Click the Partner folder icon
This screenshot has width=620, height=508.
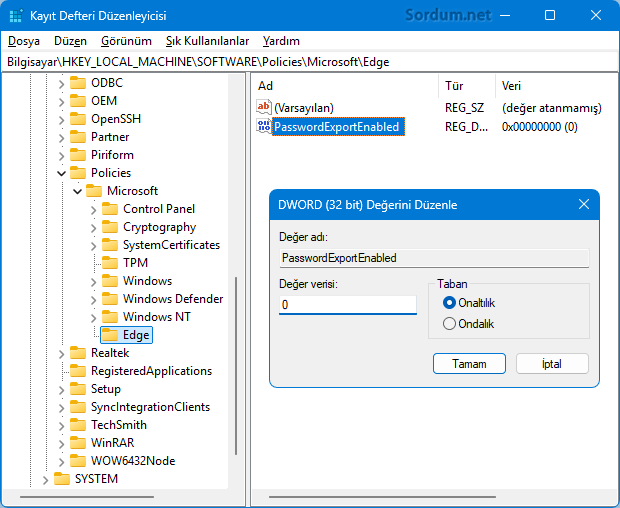coord(78,137)
